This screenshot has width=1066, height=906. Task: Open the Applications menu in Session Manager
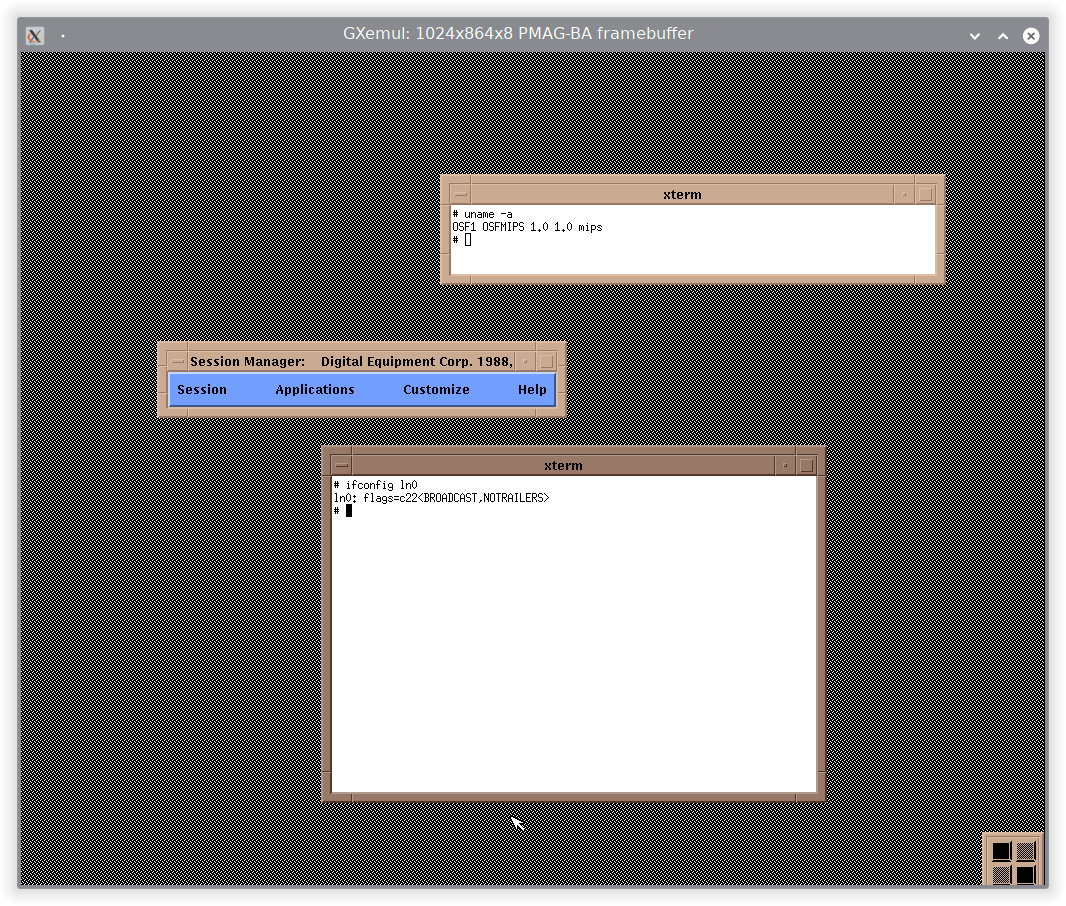(x=315, y=389)
